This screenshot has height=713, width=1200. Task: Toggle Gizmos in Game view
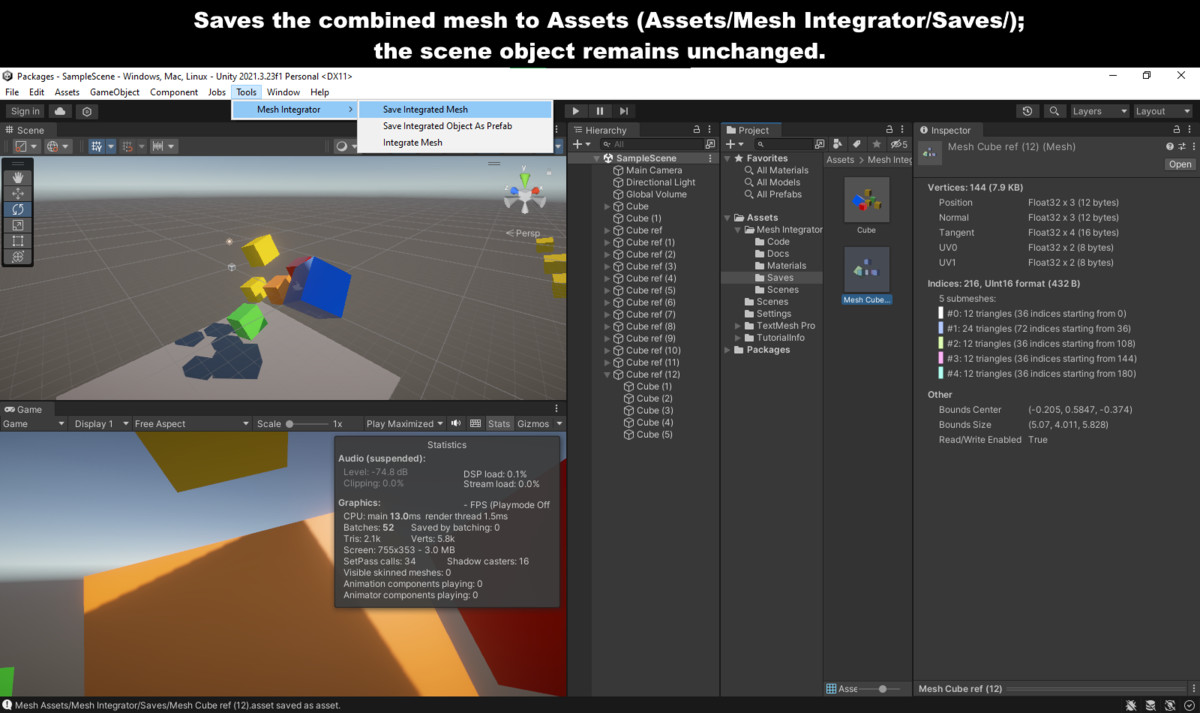tap(533, 424)
